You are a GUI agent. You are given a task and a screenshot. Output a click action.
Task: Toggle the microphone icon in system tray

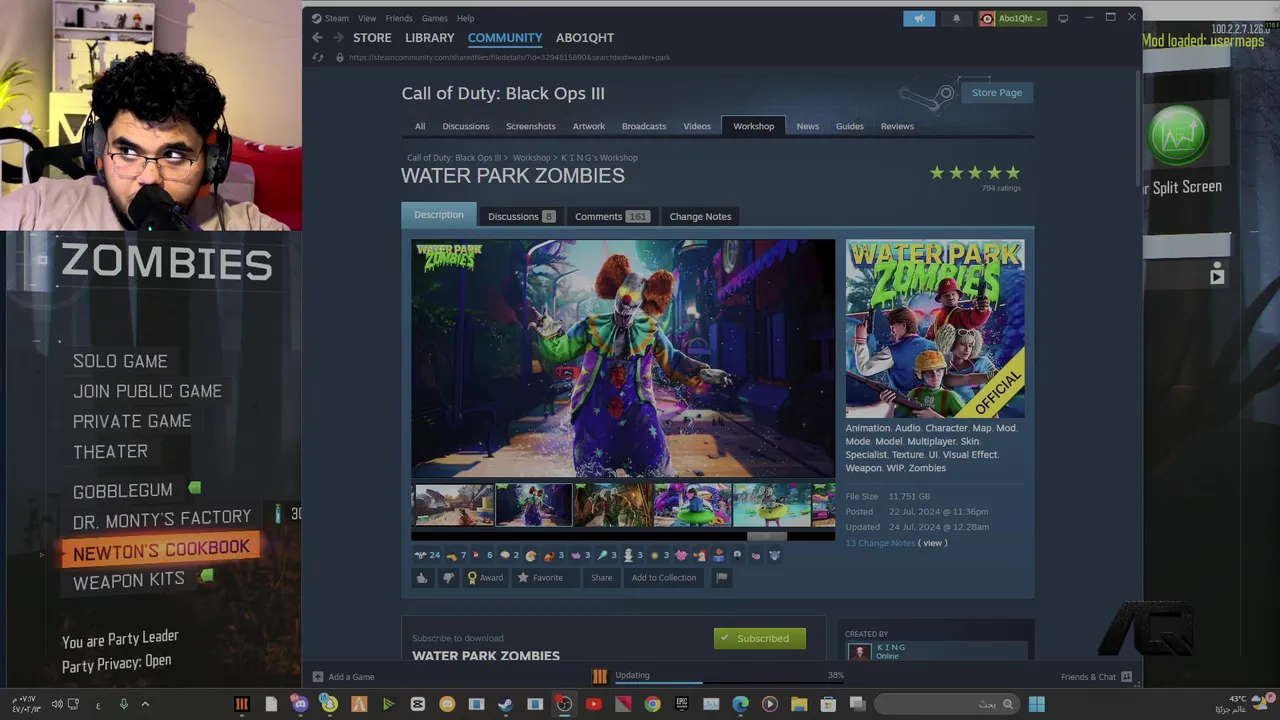pyautogui.click(x=124, y=704)
